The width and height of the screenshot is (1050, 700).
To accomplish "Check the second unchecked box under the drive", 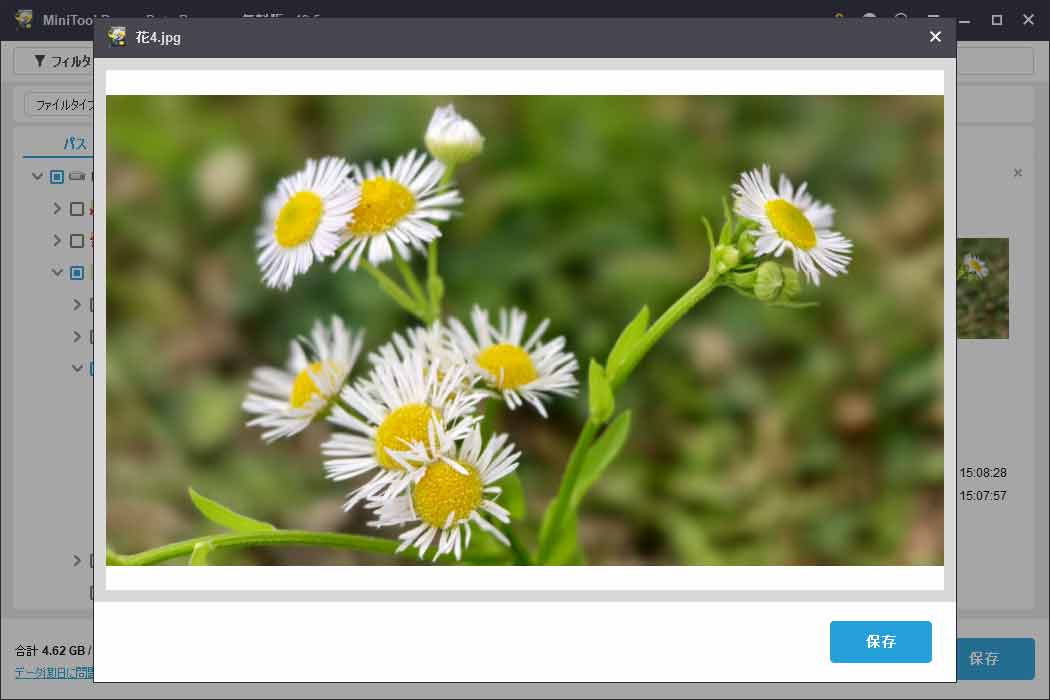I will click(77, 241).
